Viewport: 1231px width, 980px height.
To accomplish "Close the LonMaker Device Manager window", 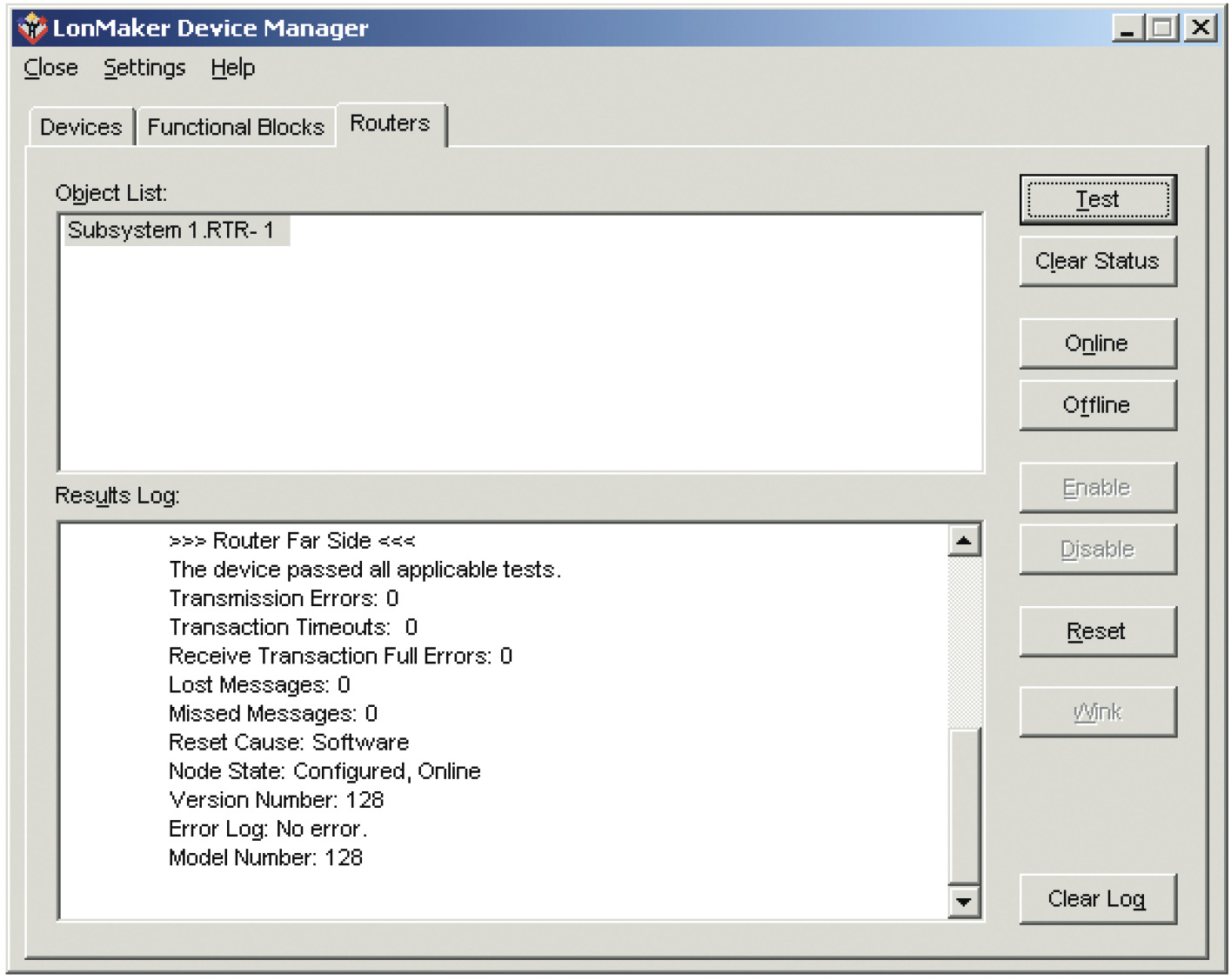I will [x=1201, y=29].
